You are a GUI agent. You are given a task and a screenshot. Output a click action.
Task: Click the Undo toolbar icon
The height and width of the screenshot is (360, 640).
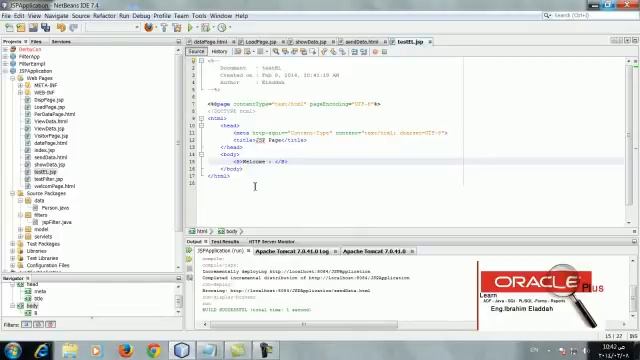(61, 27)
